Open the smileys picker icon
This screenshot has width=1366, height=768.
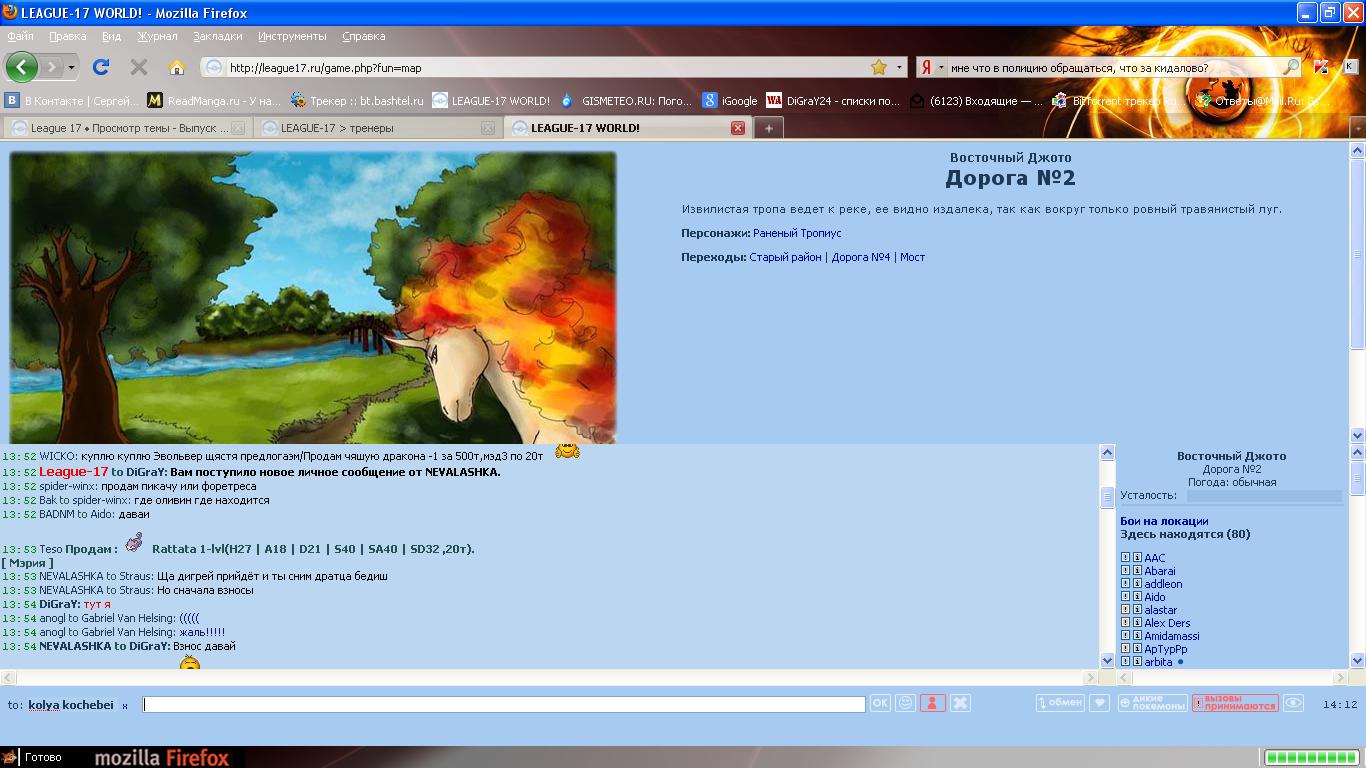905,703
